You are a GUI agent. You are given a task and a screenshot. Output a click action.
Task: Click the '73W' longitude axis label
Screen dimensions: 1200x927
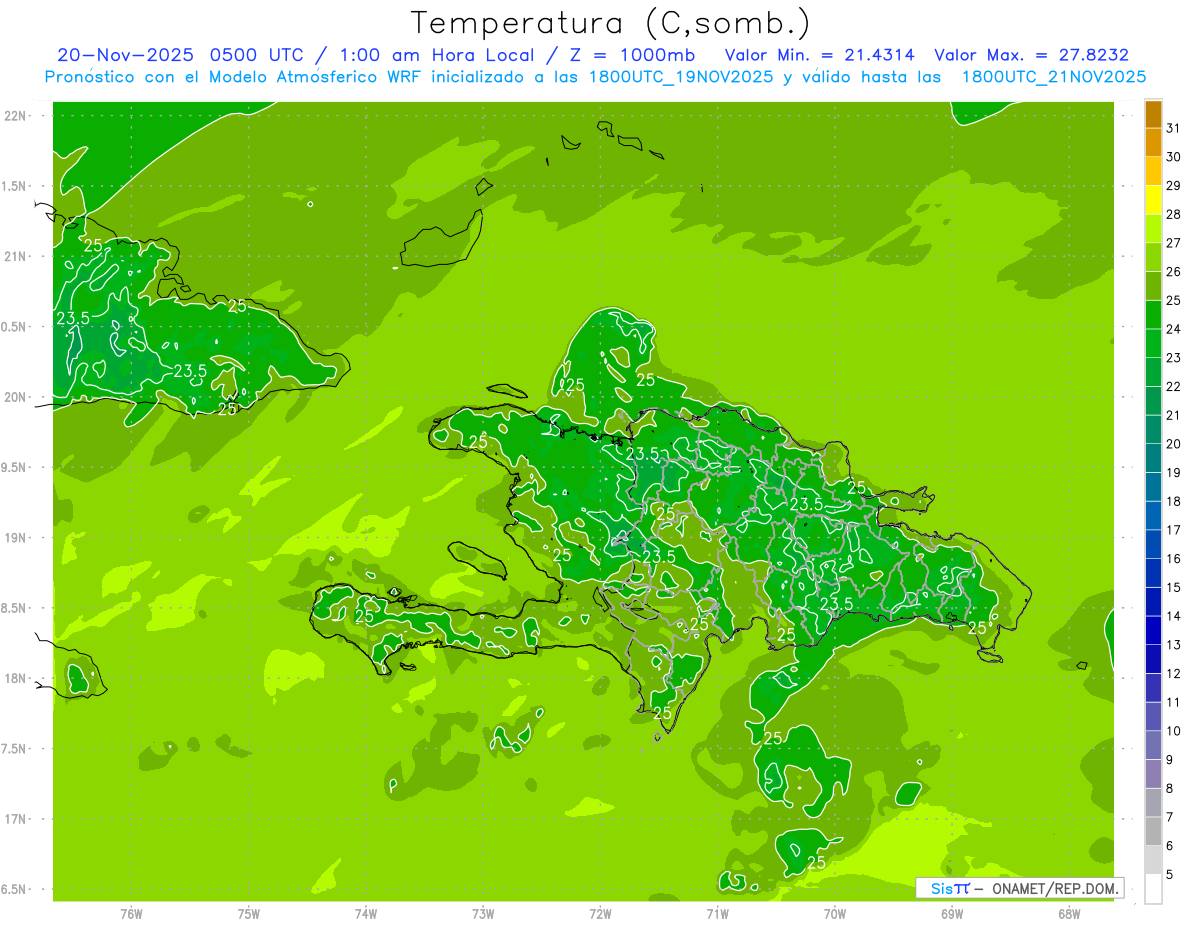pyautogui.click(x=483, y=914)
